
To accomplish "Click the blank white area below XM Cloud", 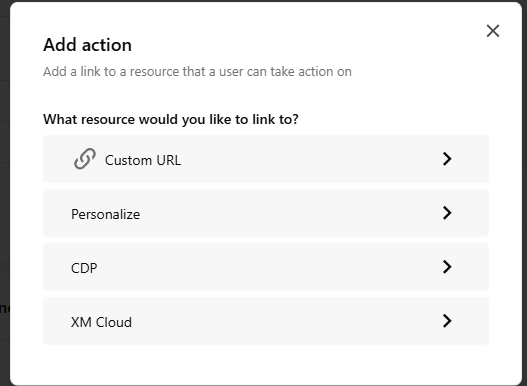I will click(x=266, y=365).
